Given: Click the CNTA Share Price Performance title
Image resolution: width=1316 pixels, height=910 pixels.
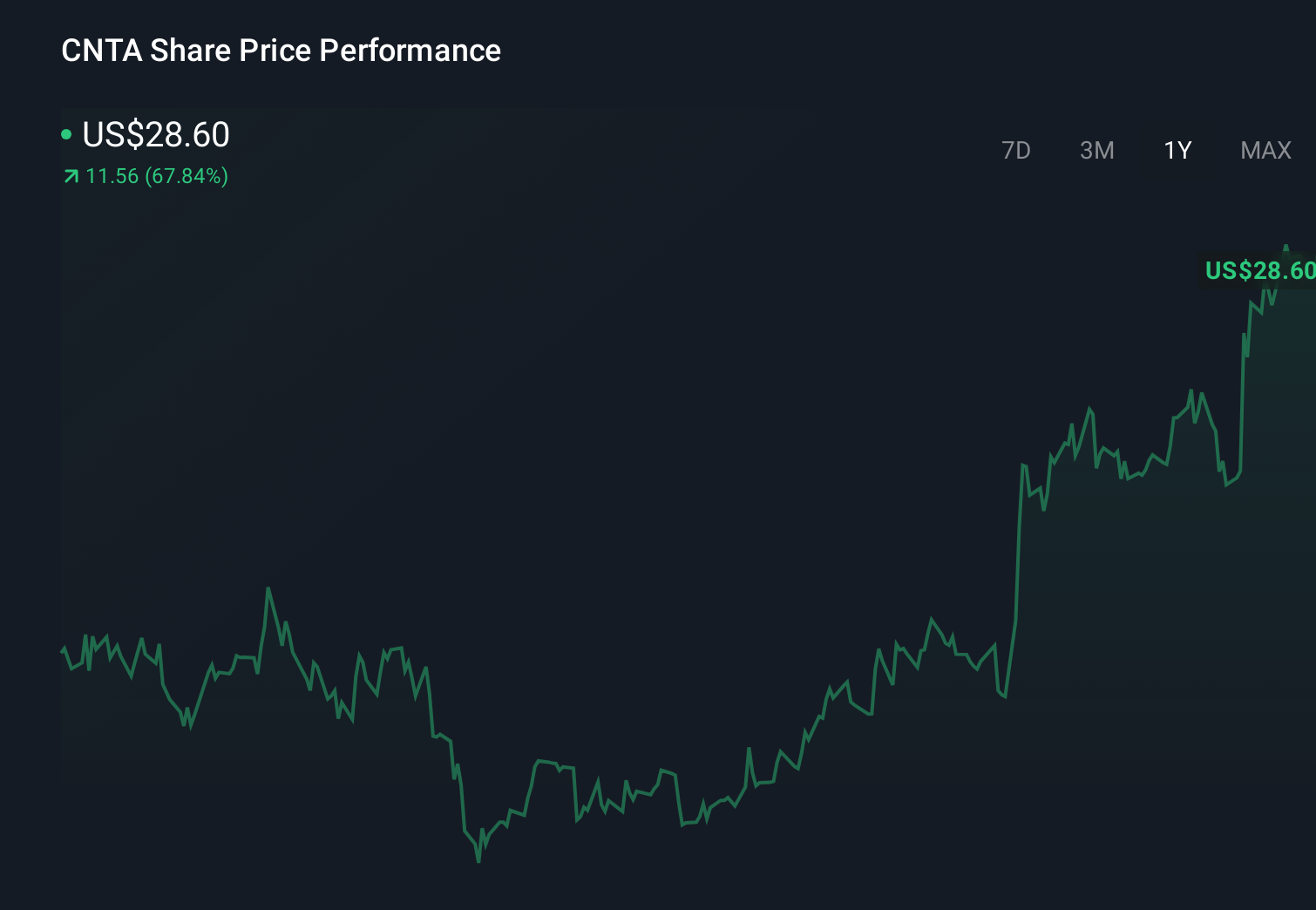Looking at the screenshot, I should [281, 51].
